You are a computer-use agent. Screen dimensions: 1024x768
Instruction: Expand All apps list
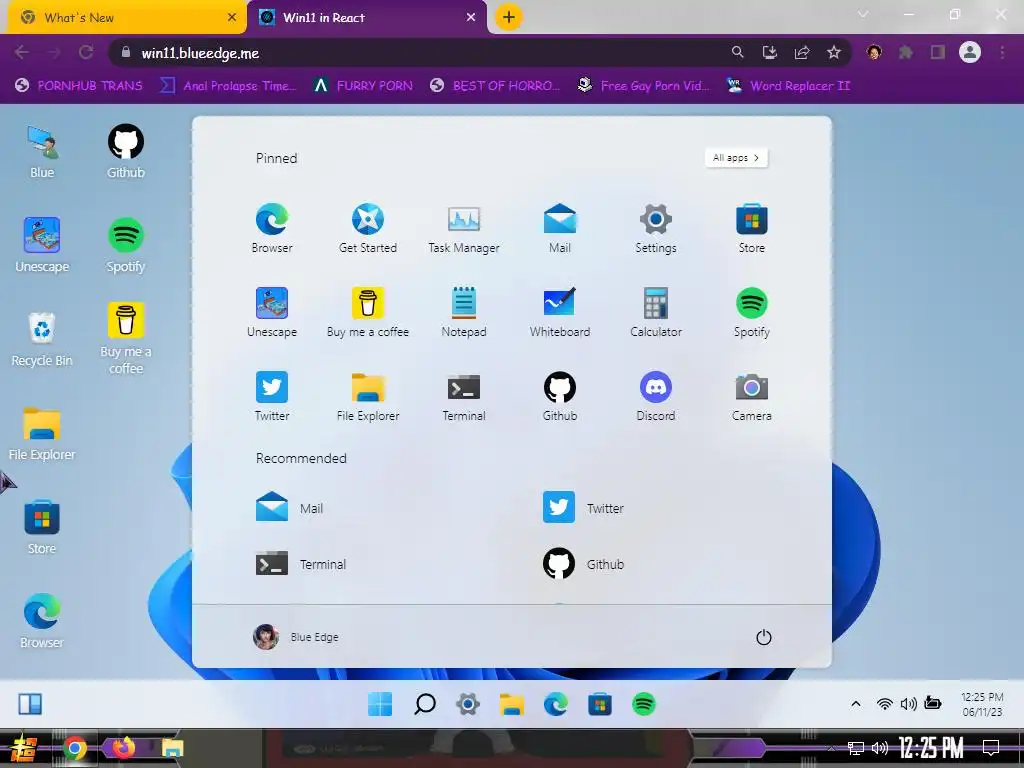[736, 157]
